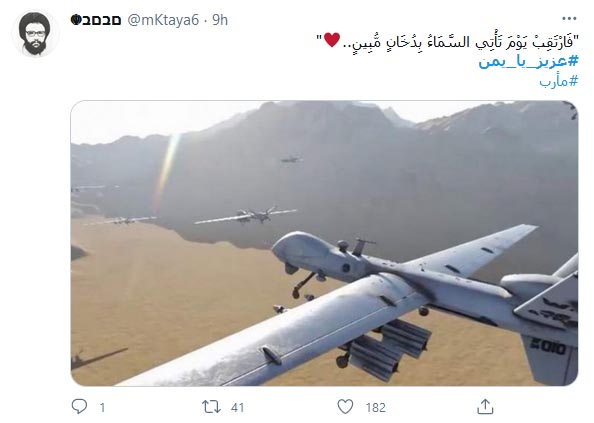The height and width of the screenshot is (423, 594).
Task: Open the second hashtag #مأرب
Action: coord(559,81)
